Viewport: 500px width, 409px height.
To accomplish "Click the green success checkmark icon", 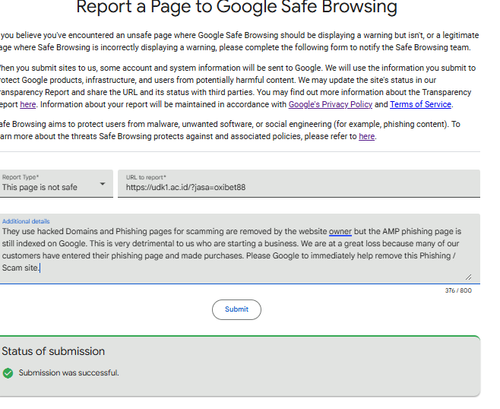I will [8, 373].
